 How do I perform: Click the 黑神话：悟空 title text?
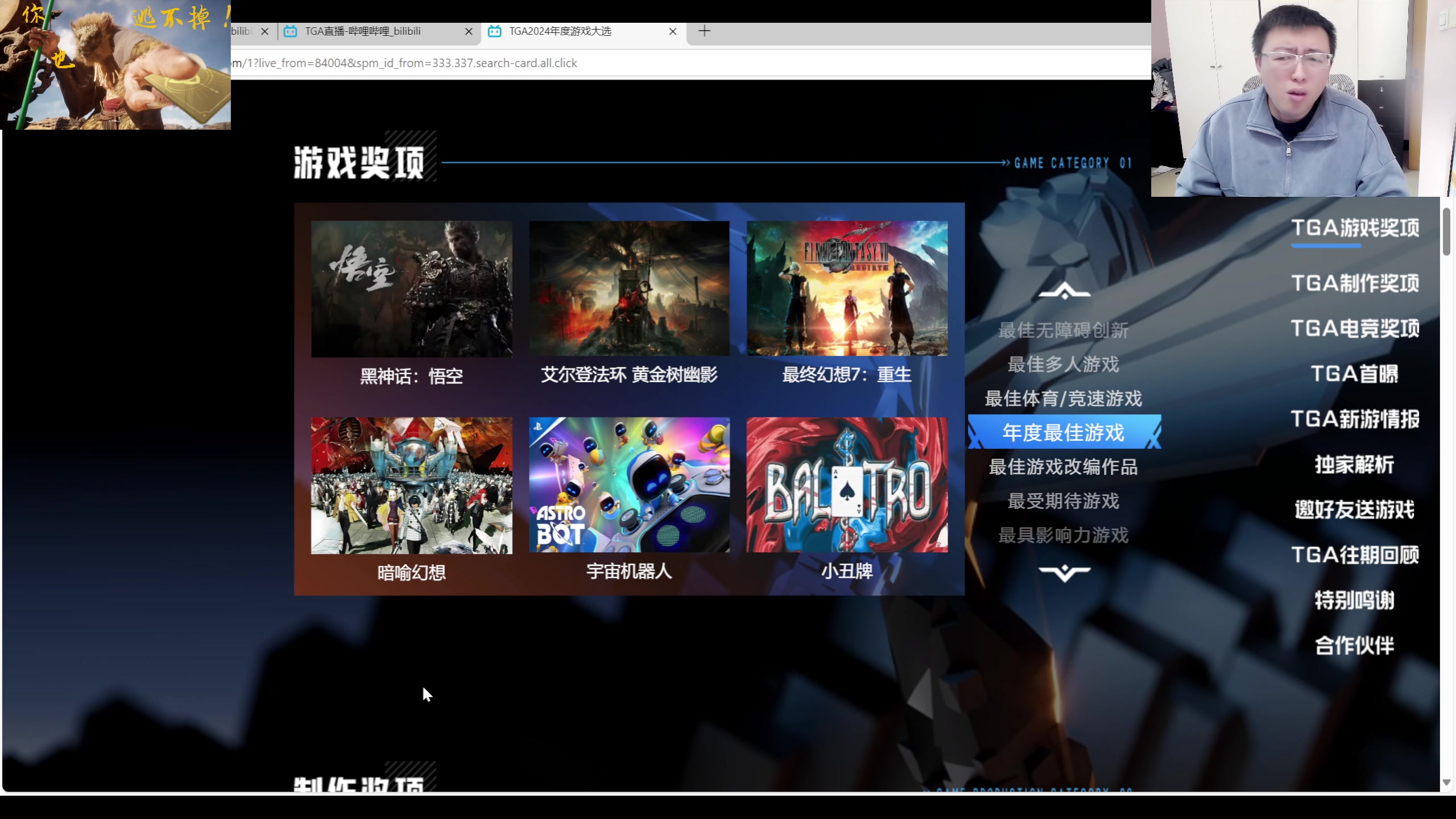click(x=411, y=376)
